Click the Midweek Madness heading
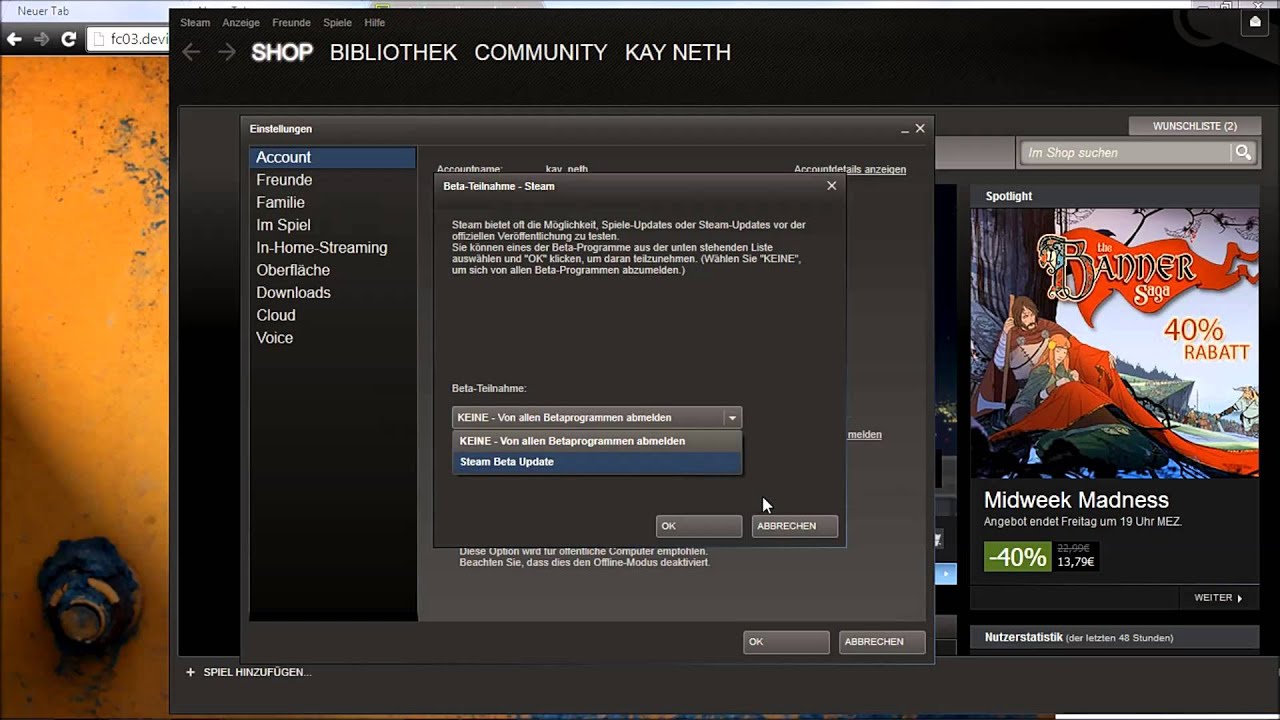Screen dimensions: 1280x720 (1076, 500)
